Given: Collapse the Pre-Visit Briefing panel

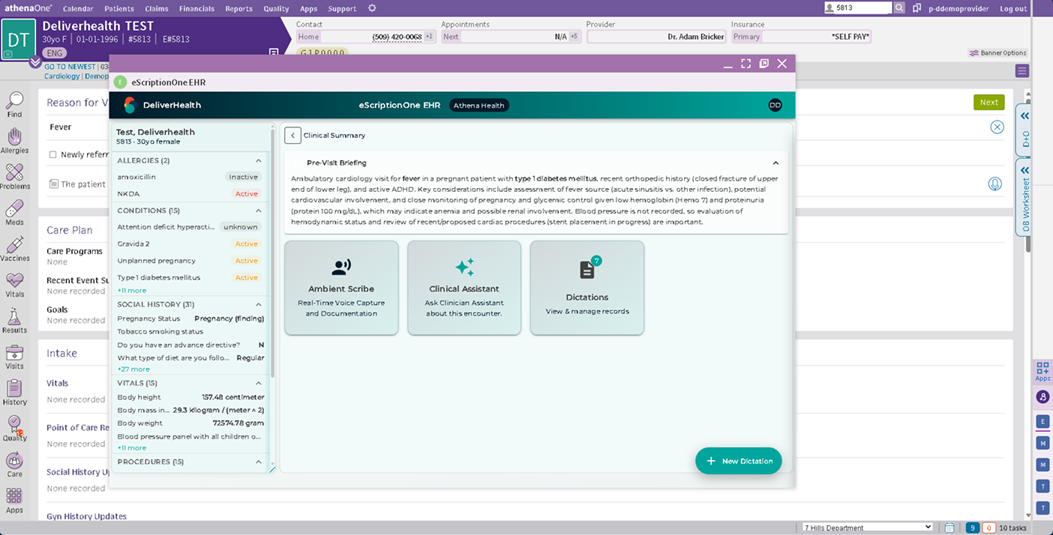Looking at the screenshot, I should [x=776, y=162].
